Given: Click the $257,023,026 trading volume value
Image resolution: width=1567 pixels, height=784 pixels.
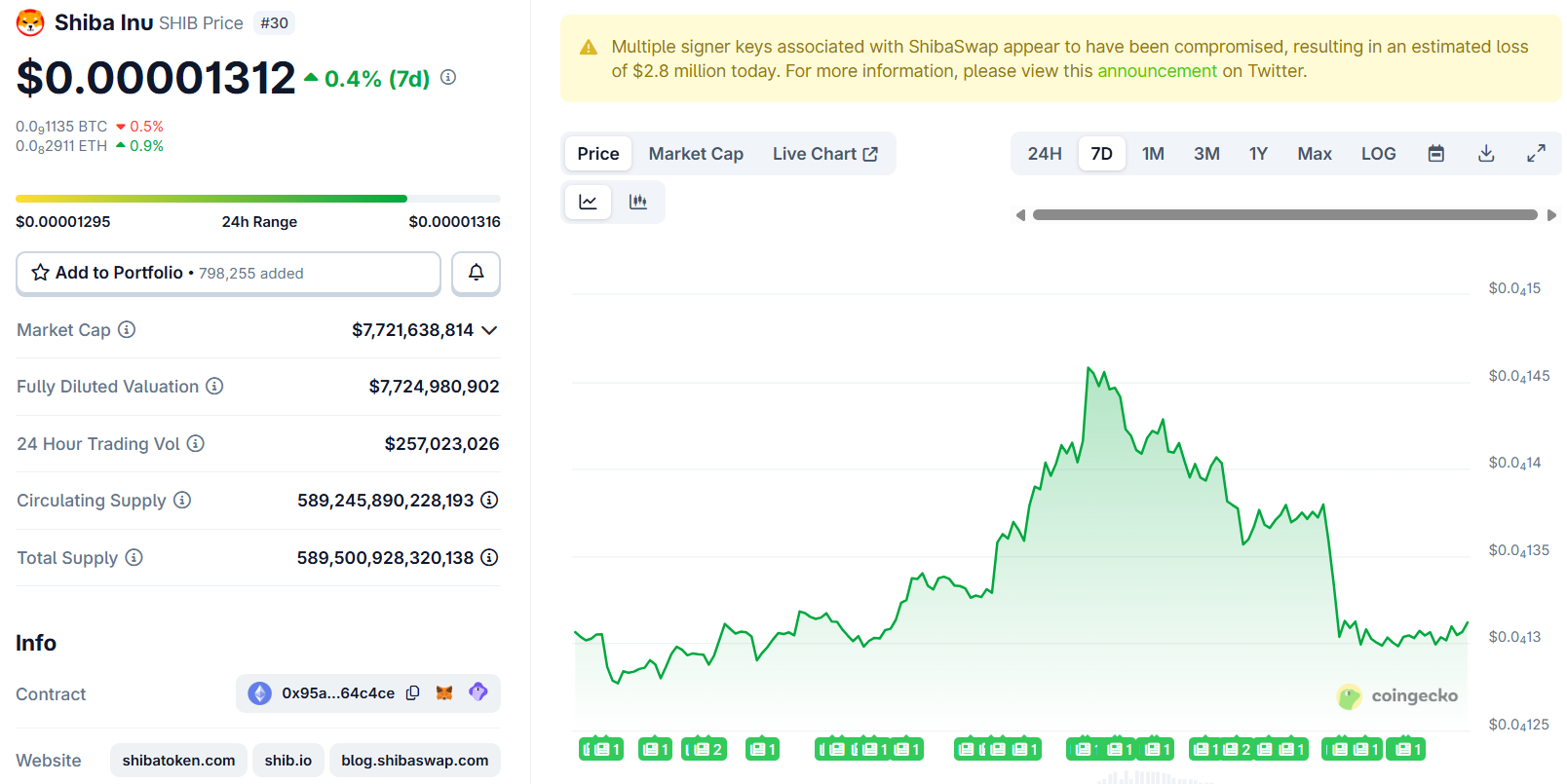Looking at the screenshot, I should click(442, 444).
